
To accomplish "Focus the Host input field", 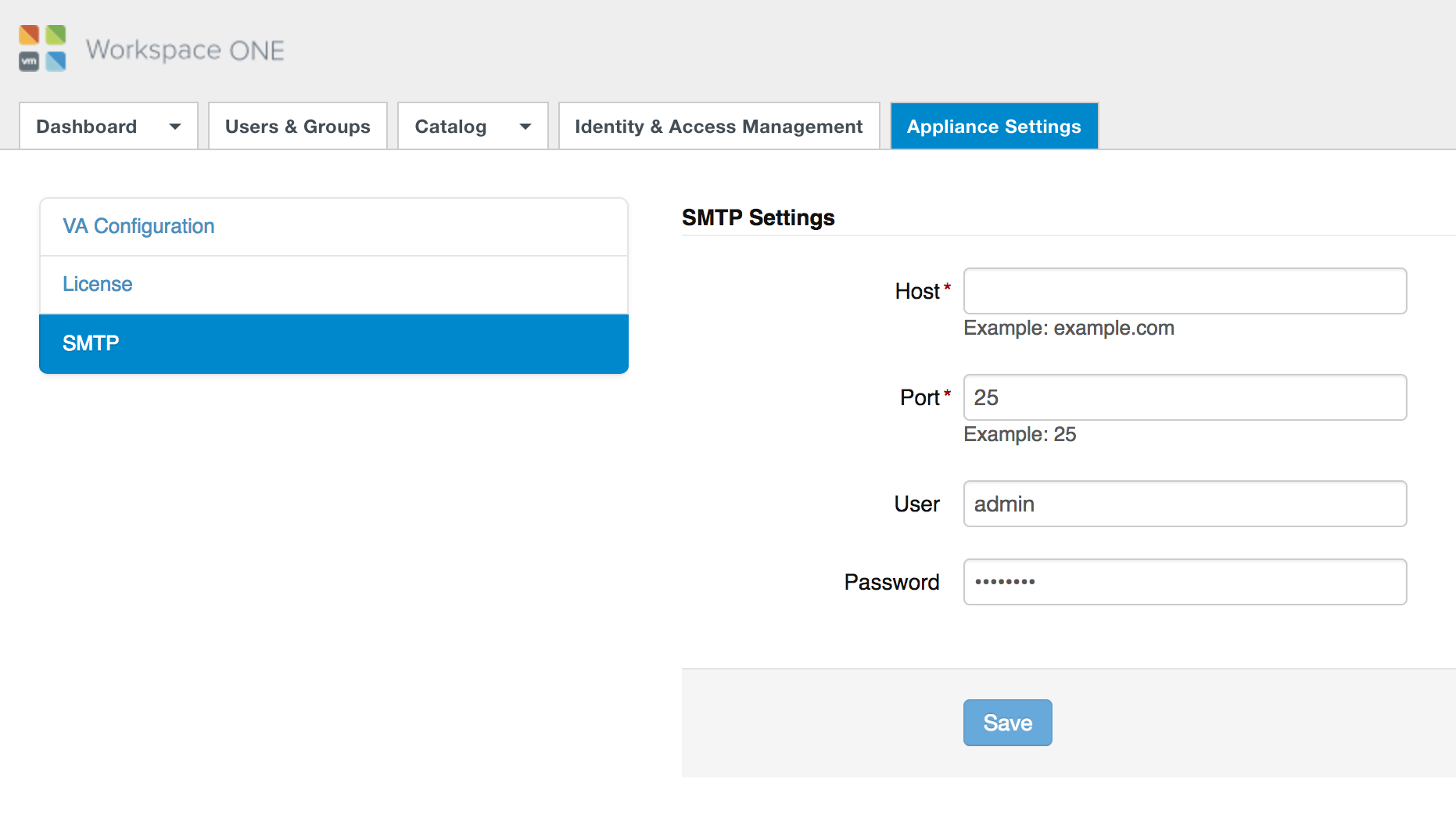I will [1184, 292].
